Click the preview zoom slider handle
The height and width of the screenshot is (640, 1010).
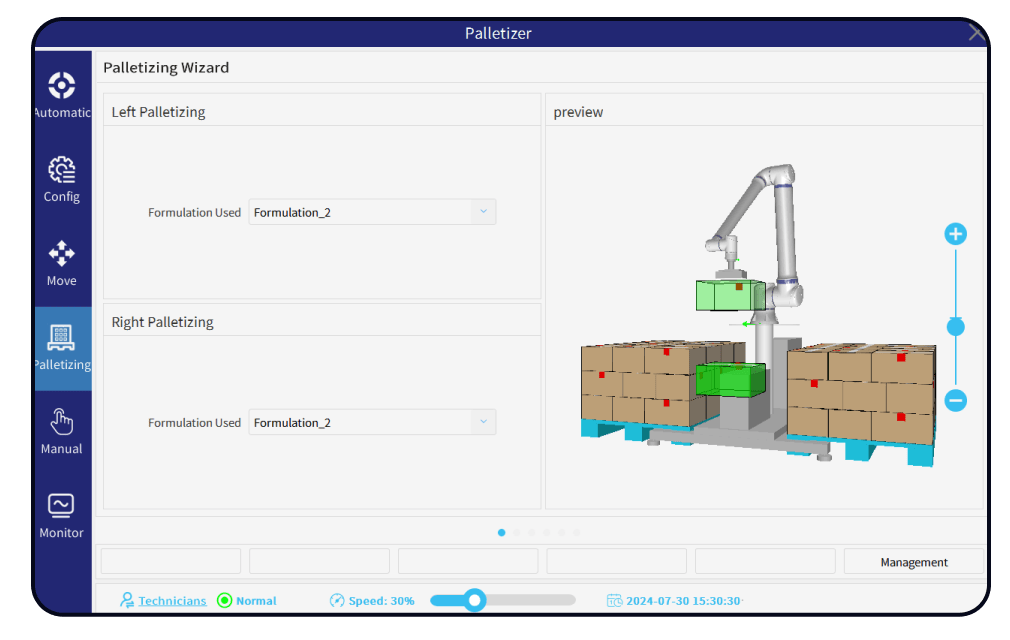(955, 327)
